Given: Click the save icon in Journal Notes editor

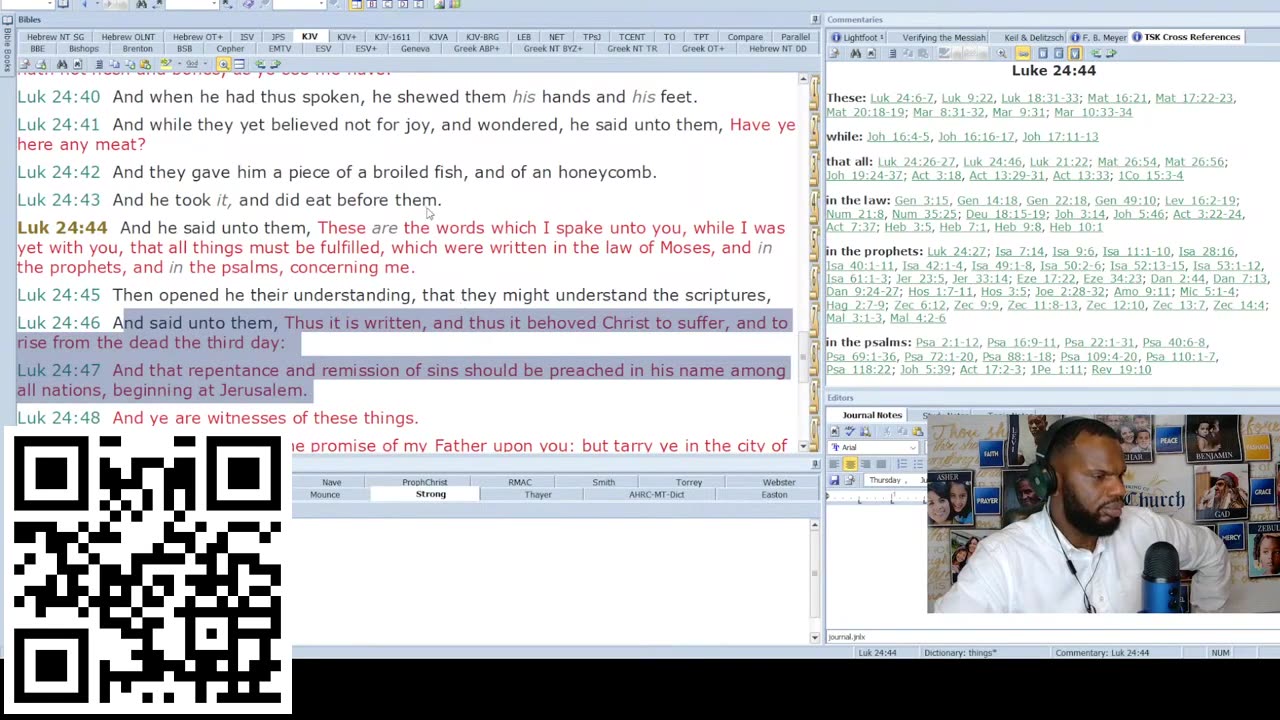Looking at the screenshot, I should (x=834, y=480).
